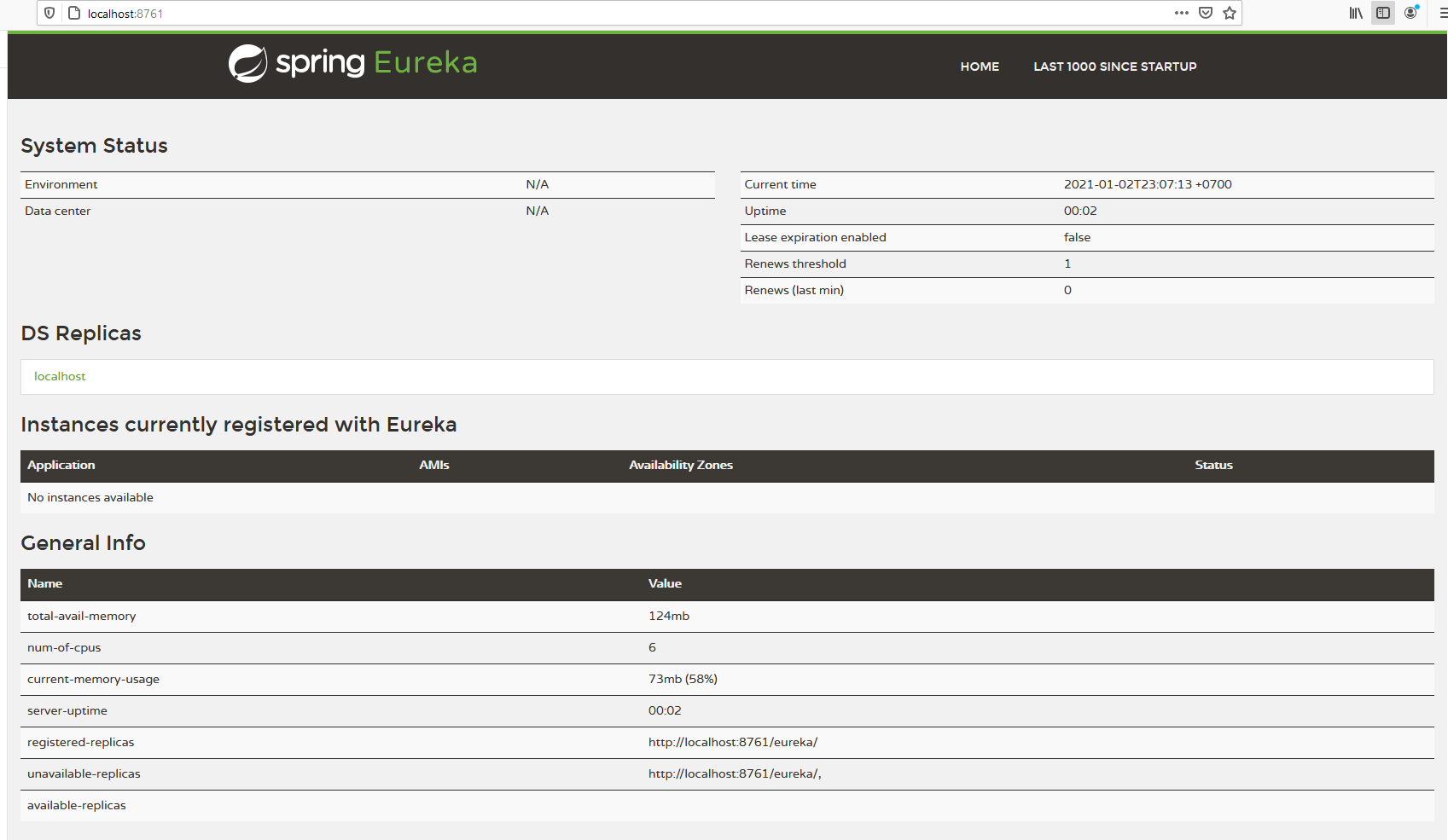Select the registered-replicas URL value
The image size is (1448, 840).
point(732,742)
